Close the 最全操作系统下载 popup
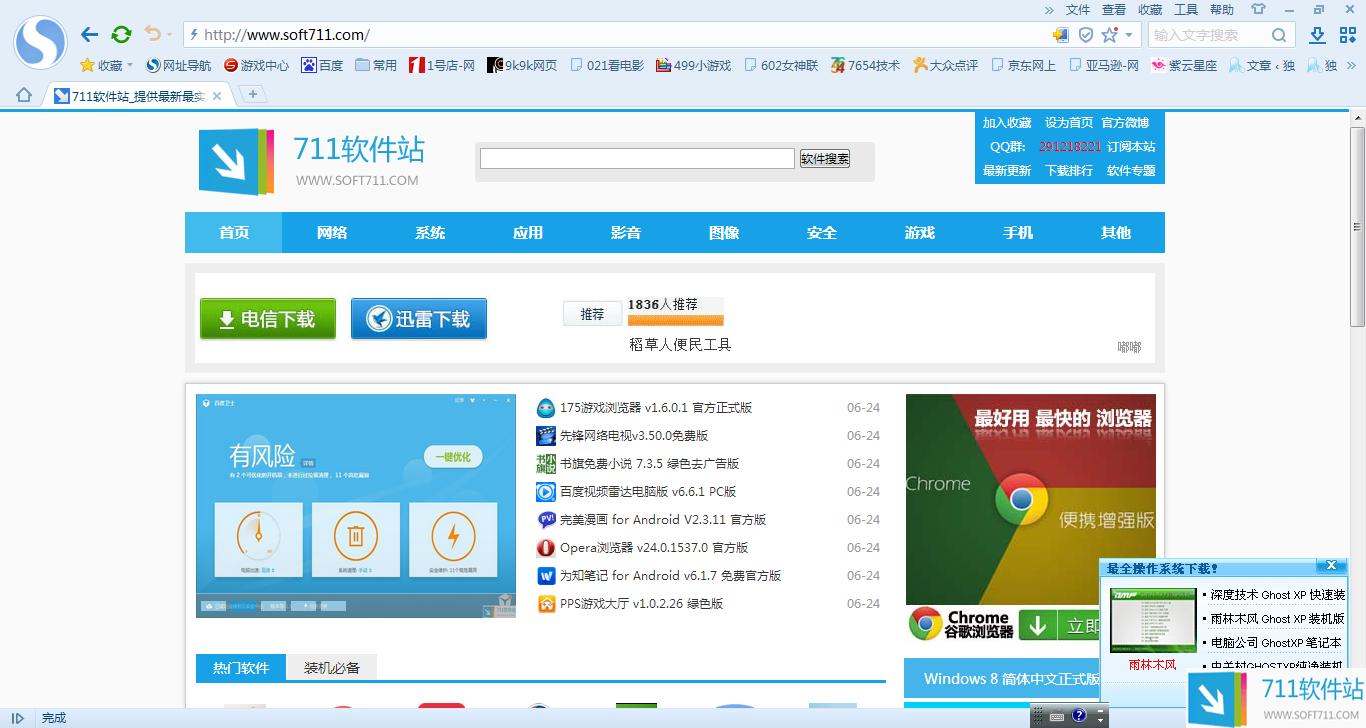 [x=1331, y=566]
